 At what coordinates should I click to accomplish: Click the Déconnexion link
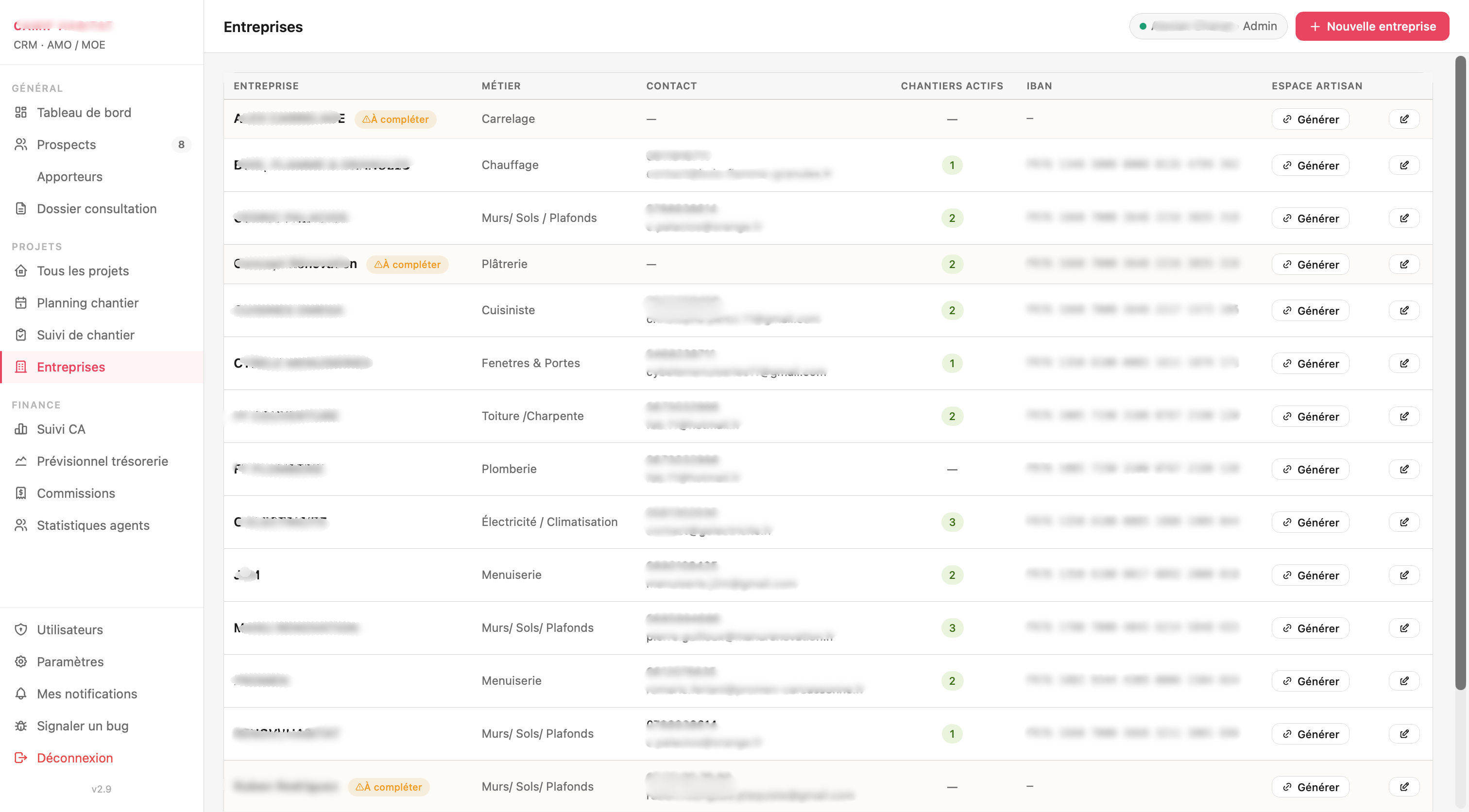pos(75,757)
